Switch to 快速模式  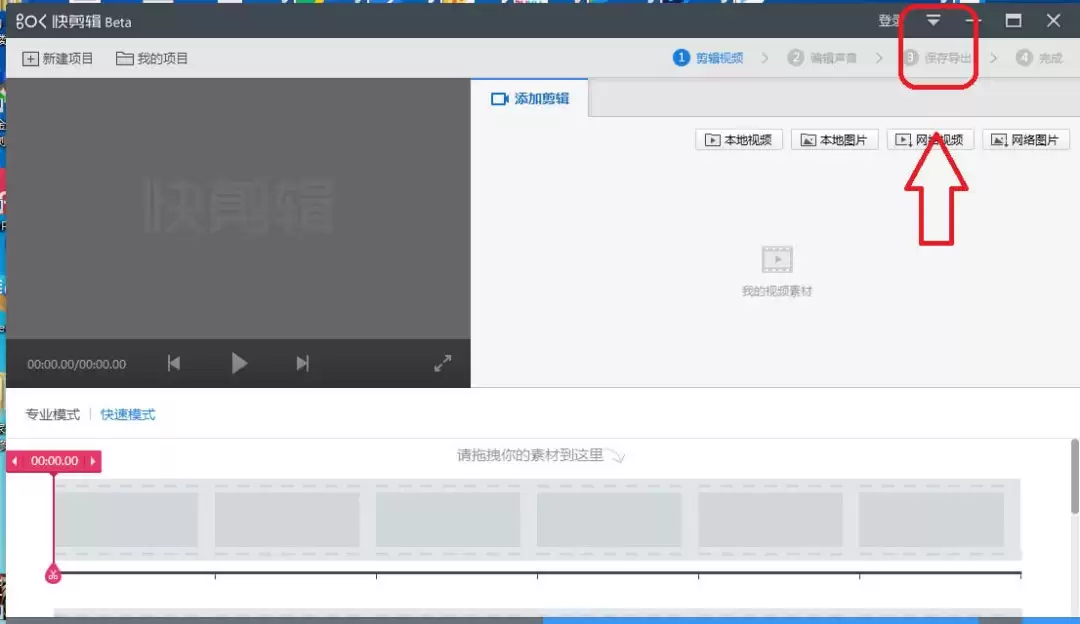(127, 414)
